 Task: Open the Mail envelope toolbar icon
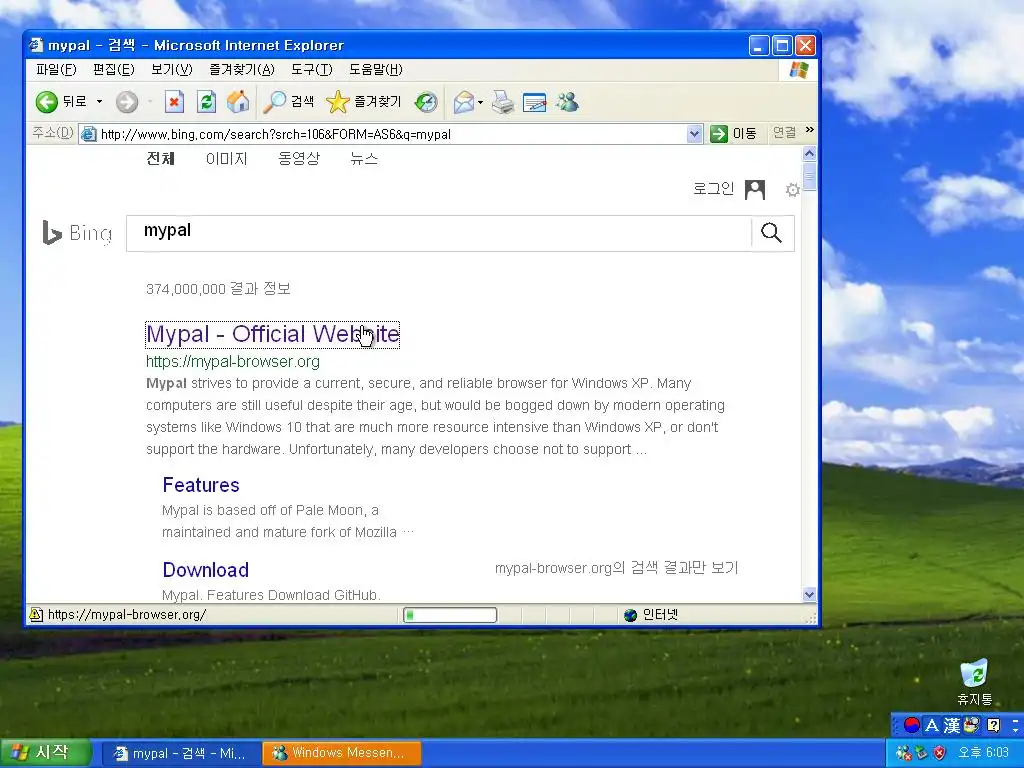pos(463,102)
